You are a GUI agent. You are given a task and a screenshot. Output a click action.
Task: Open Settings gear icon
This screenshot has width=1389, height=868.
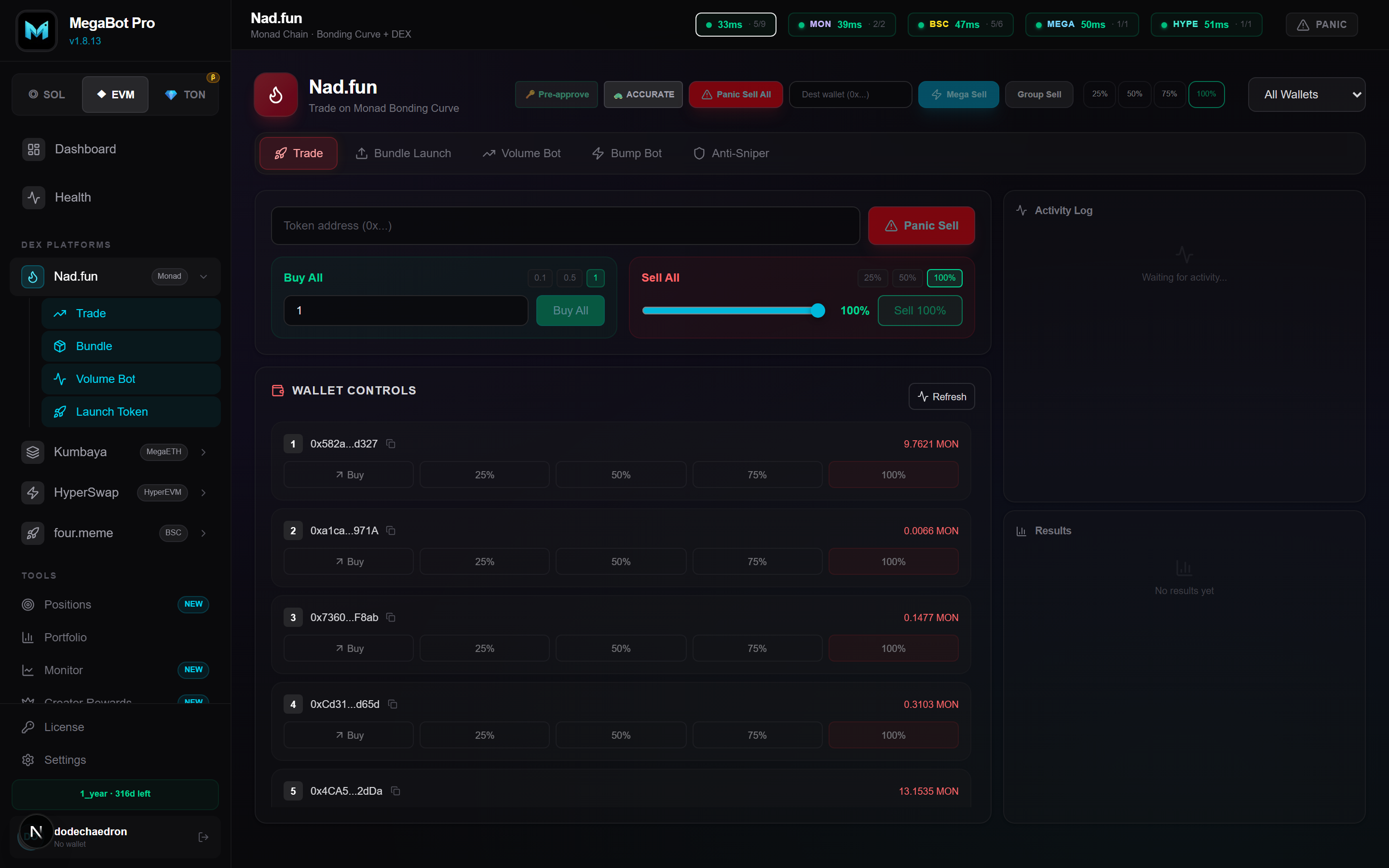pos(27,760)
